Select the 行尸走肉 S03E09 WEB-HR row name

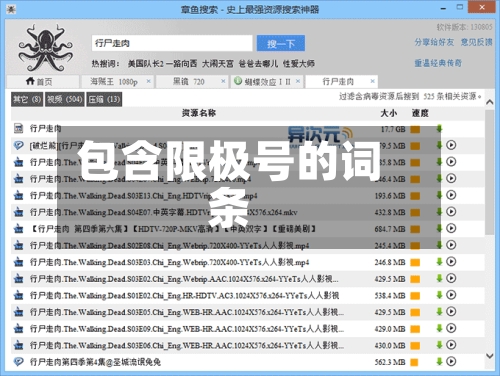click(x=187, y=329)
